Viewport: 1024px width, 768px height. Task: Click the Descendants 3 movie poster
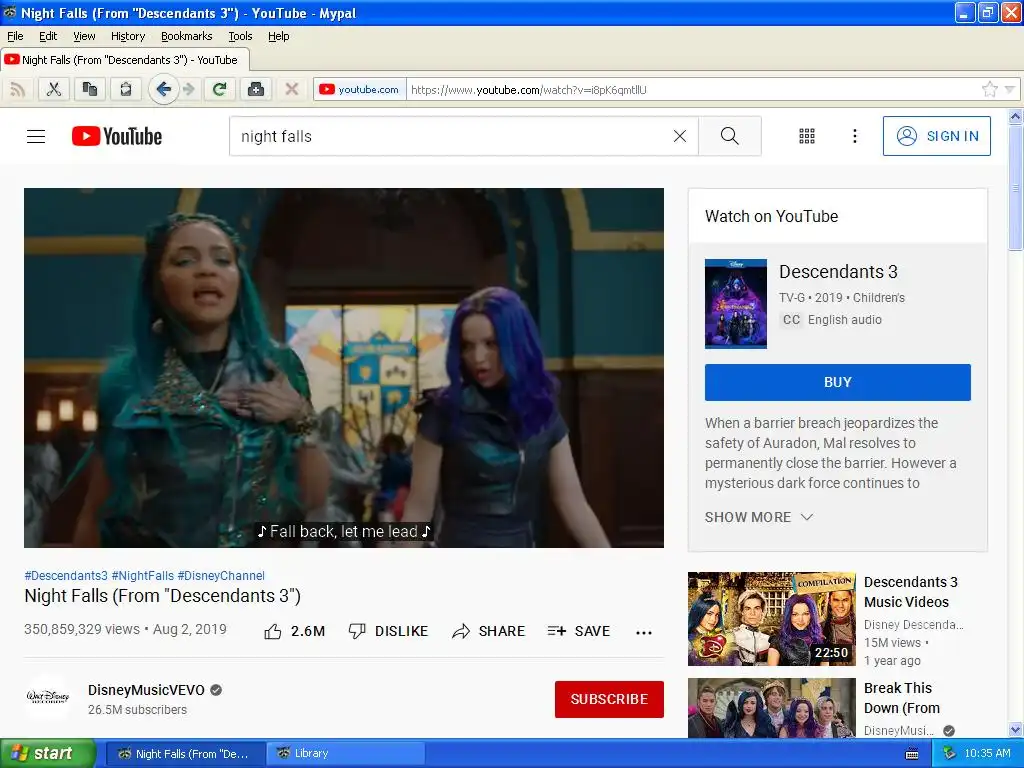(x=735, y=304)
